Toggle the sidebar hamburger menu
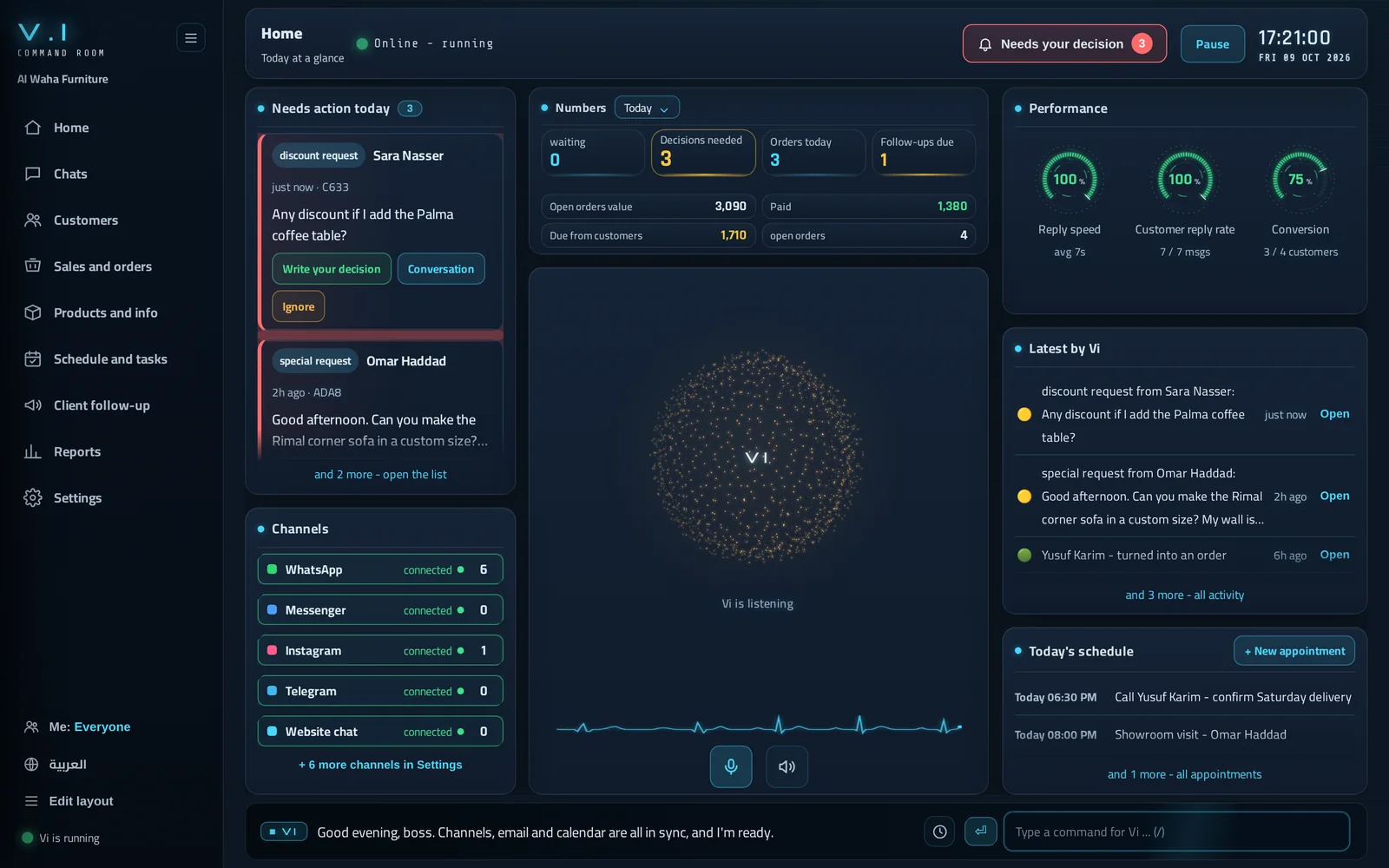The height and width of the screenshot is (868, 1389). coord(191,38)
